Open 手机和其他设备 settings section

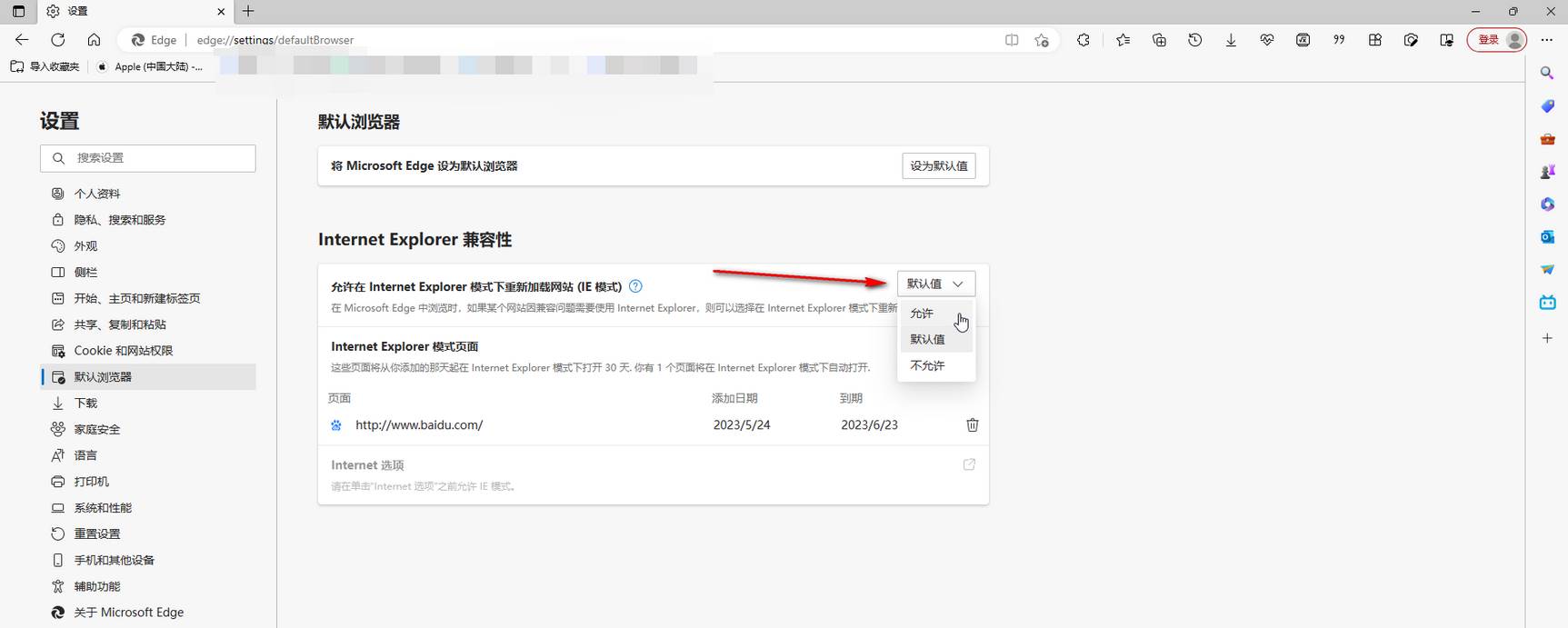click(149, 561)
